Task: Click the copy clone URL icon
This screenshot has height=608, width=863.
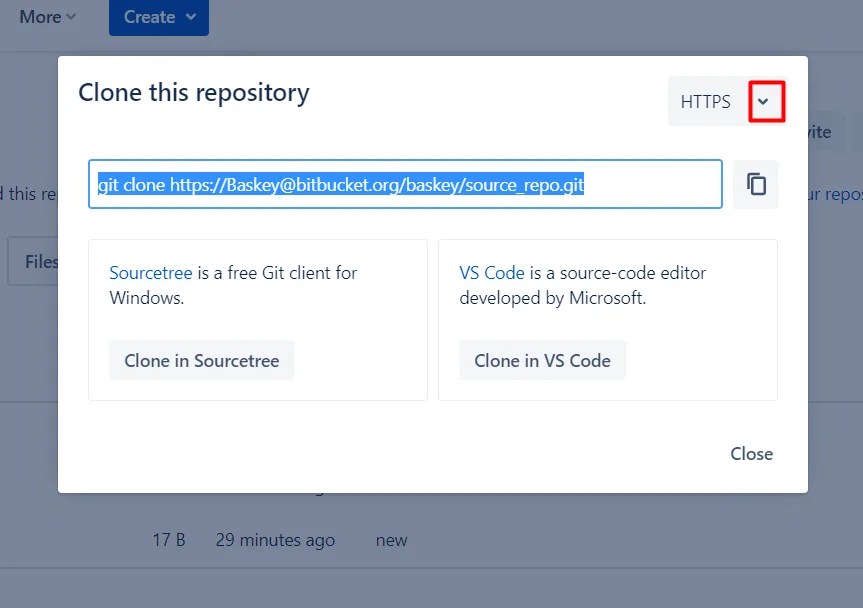Action: 755,184
